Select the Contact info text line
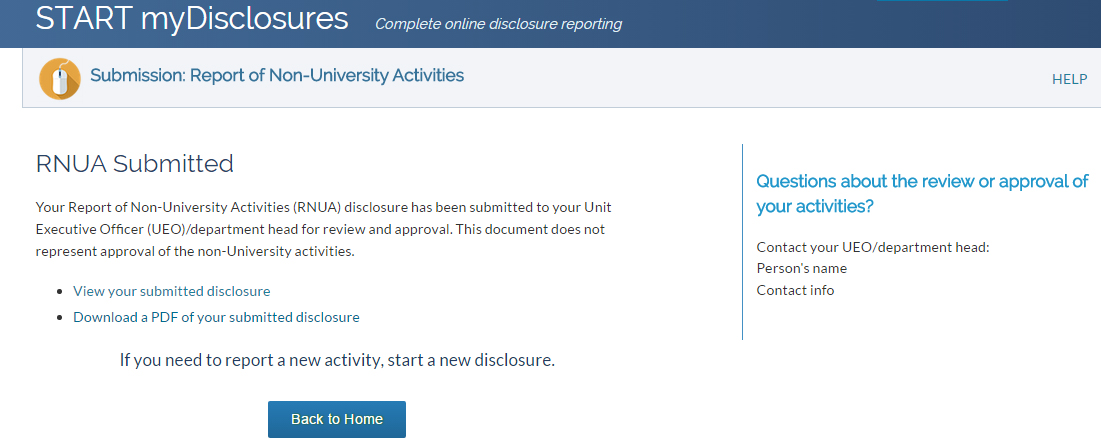 point(796,290)
